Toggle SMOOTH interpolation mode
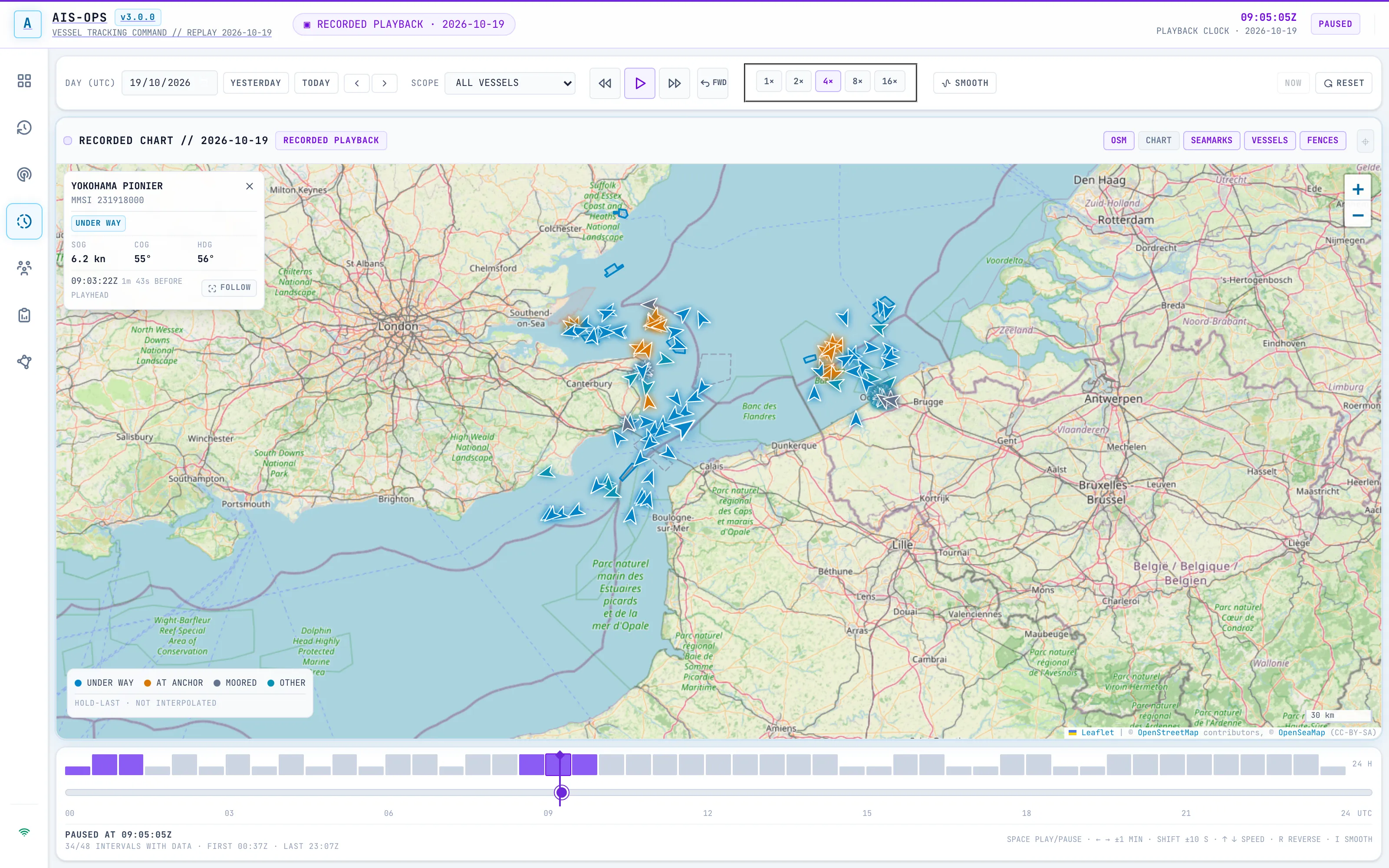The width and height of the screenshot is (1389, 868). click(x=965, y=83)
